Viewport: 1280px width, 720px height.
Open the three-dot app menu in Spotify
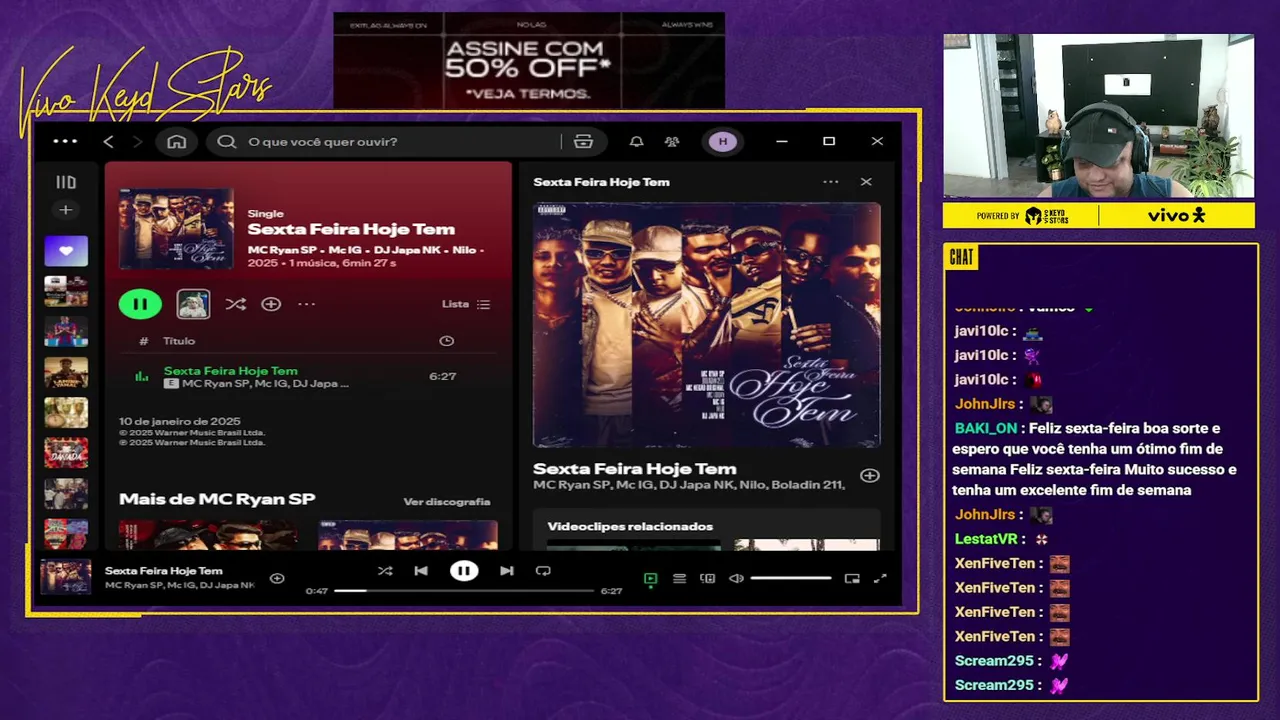[x=65, y=142]
